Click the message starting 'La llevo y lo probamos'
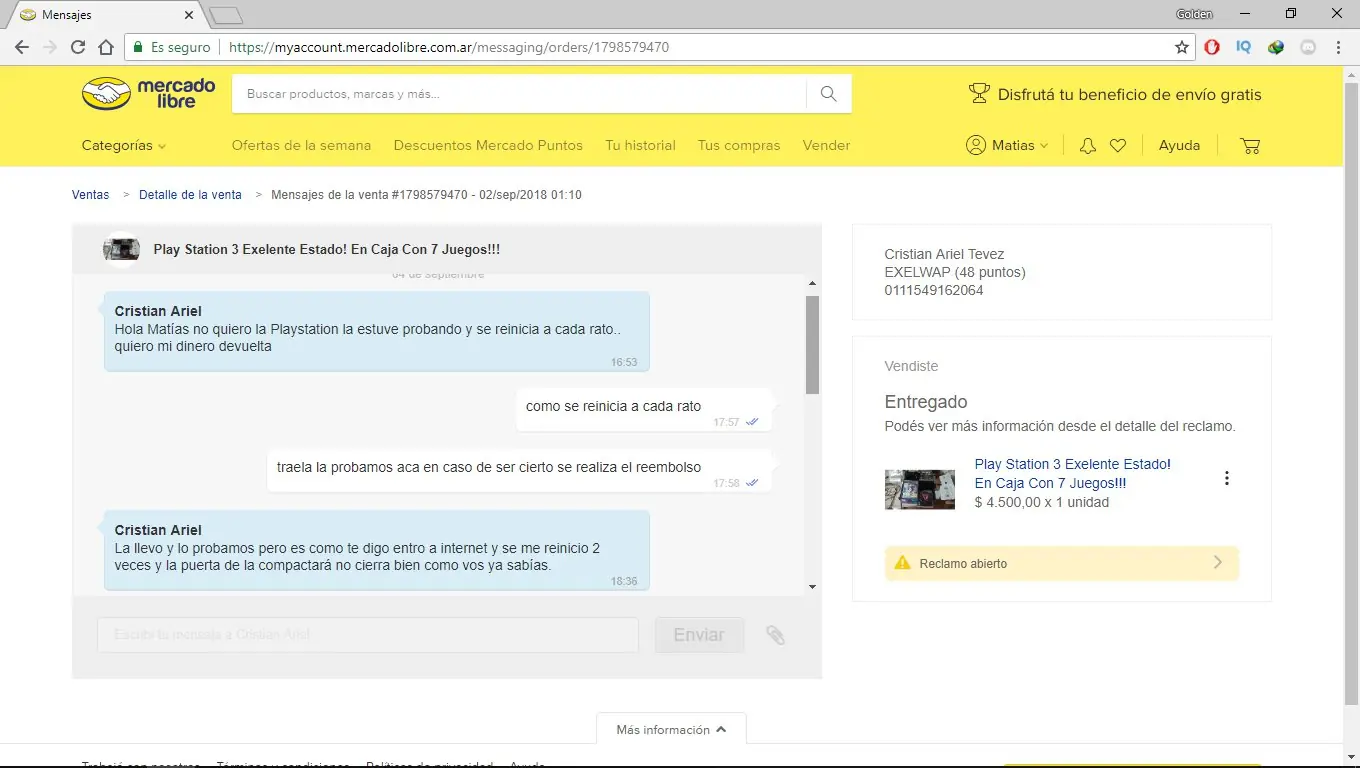The height and width of the screenshot is (768, 1360). coord(377,550)
